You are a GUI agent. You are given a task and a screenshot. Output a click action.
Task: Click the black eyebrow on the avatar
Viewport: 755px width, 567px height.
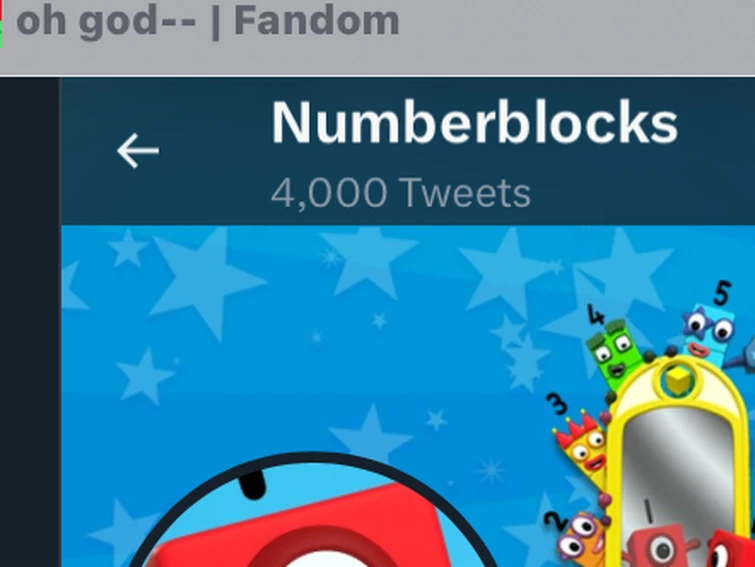[x=252, y=485]
